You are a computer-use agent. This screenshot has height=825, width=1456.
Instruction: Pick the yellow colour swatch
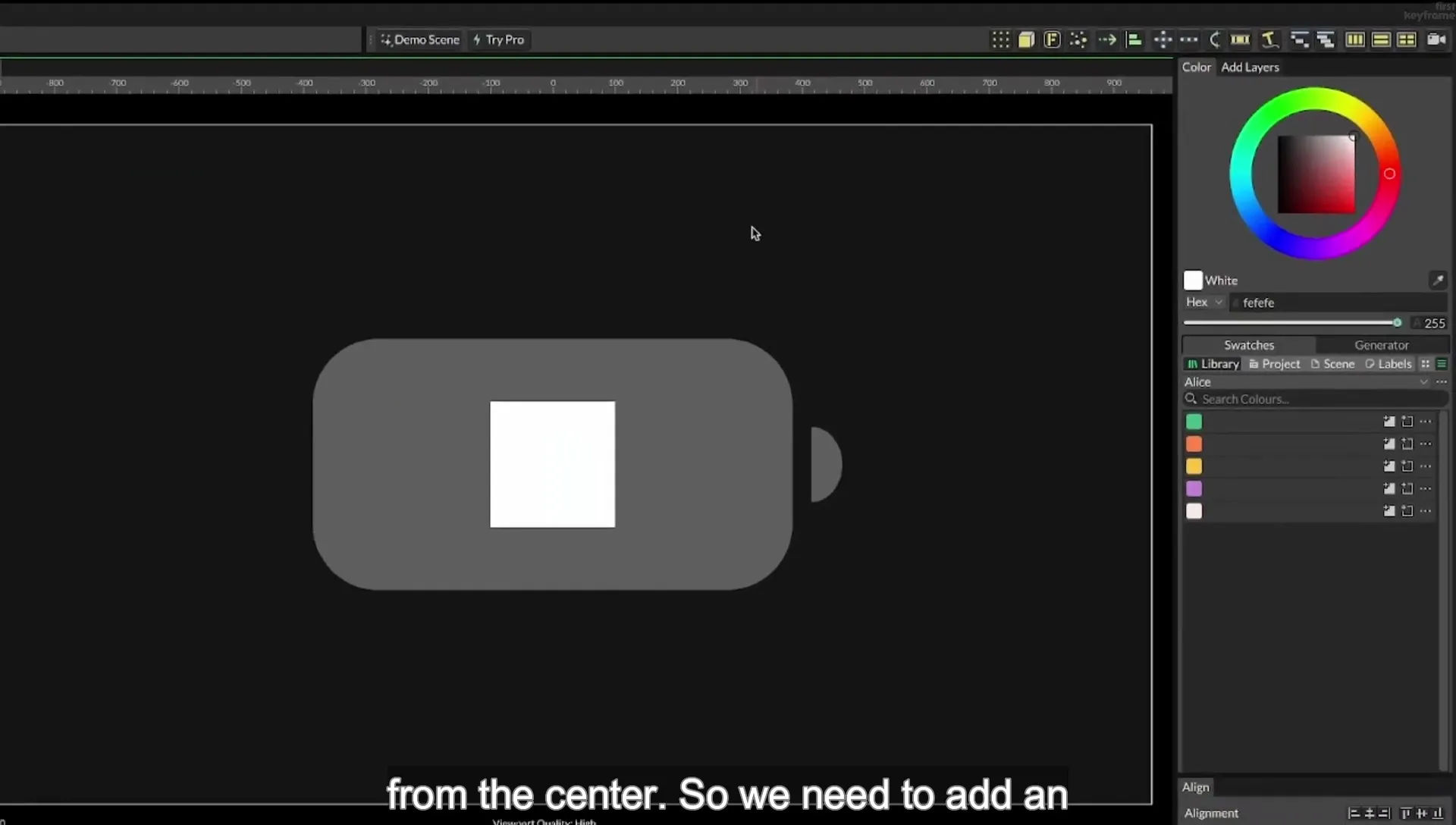(1194, 467)
